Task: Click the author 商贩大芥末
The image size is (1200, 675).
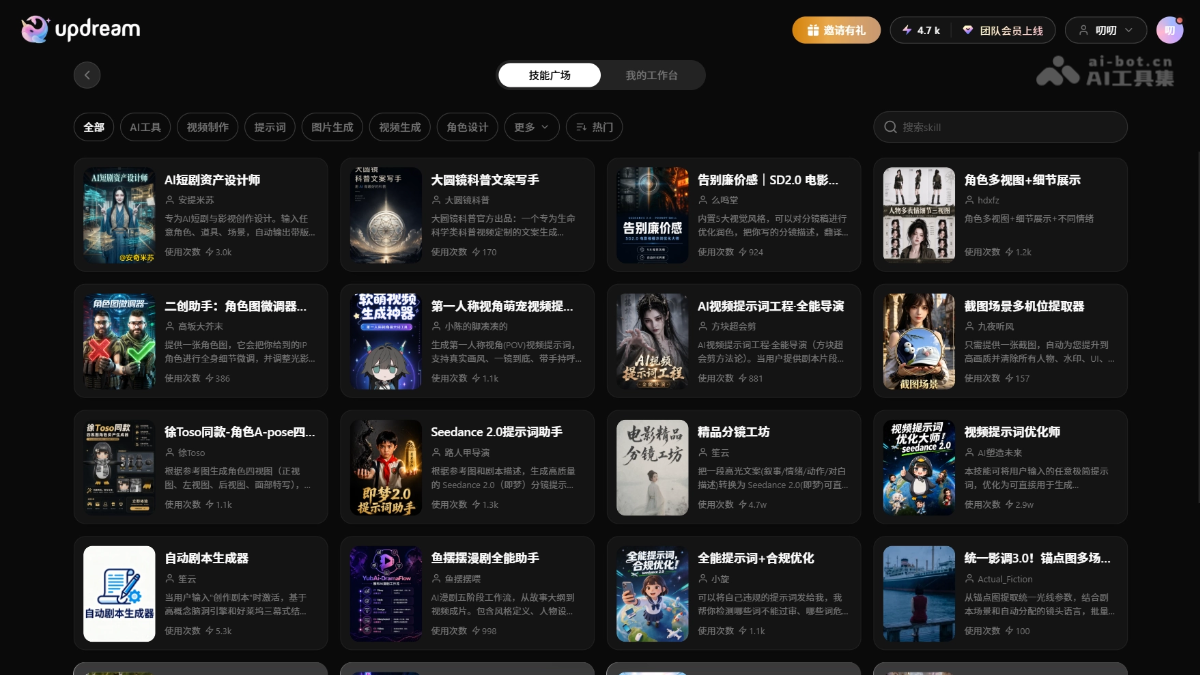Action: pos(200,326)
